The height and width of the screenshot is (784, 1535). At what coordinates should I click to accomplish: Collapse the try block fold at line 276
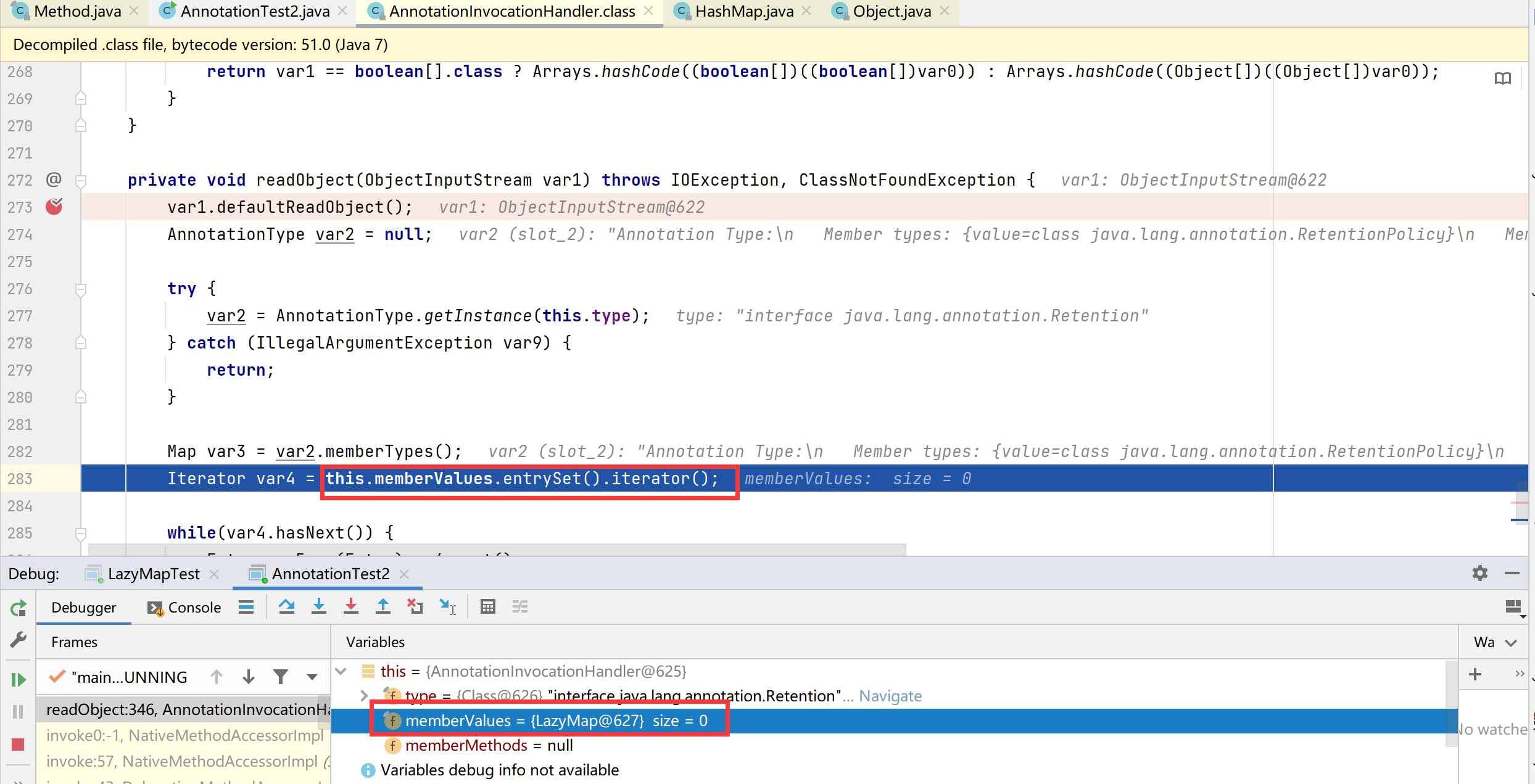tap(80, 289)
